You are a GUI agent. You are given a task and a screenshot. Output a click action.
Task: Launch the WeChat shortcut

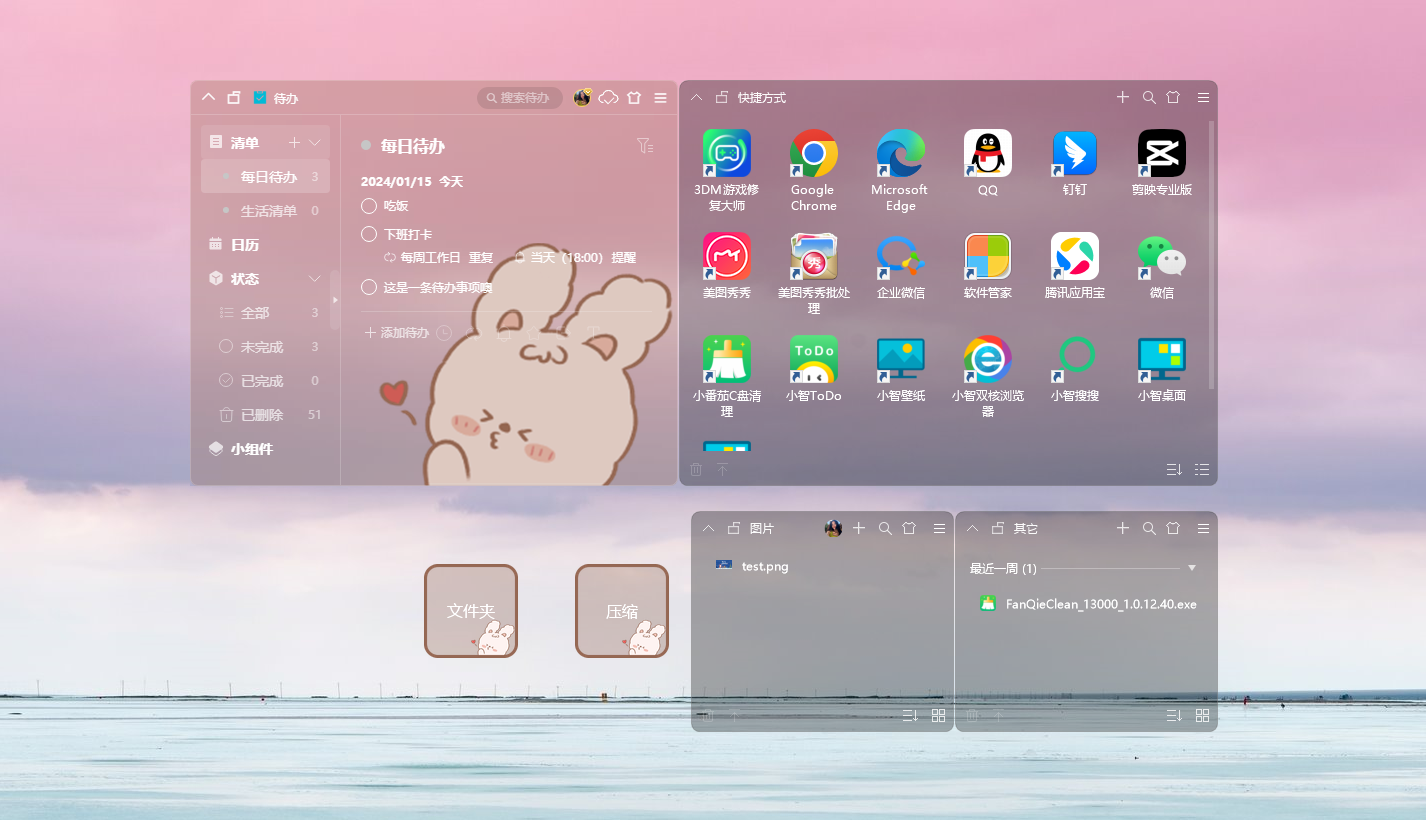(1161, 256)
